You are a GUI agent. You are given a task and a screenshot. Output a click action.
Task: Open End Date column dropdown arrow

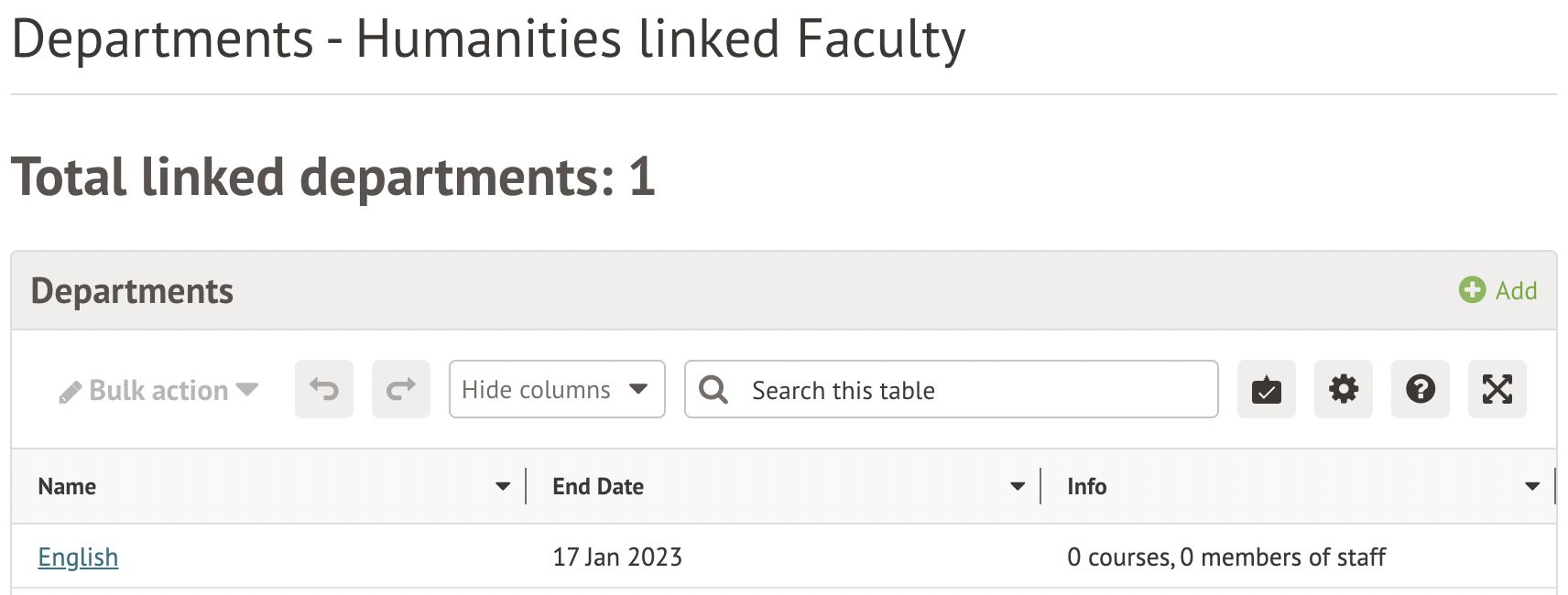[1018, 486]
